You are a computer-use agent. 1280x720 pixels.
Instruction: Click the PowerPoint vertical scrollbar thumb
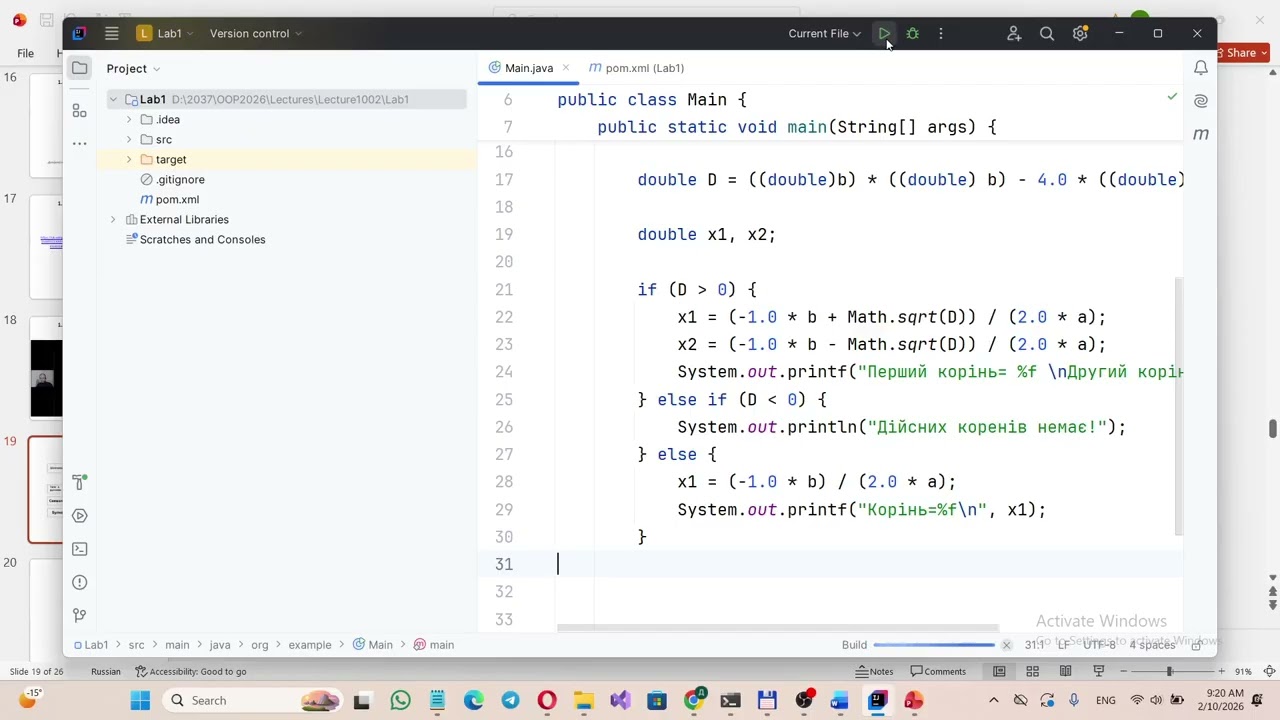[1273, 429]
